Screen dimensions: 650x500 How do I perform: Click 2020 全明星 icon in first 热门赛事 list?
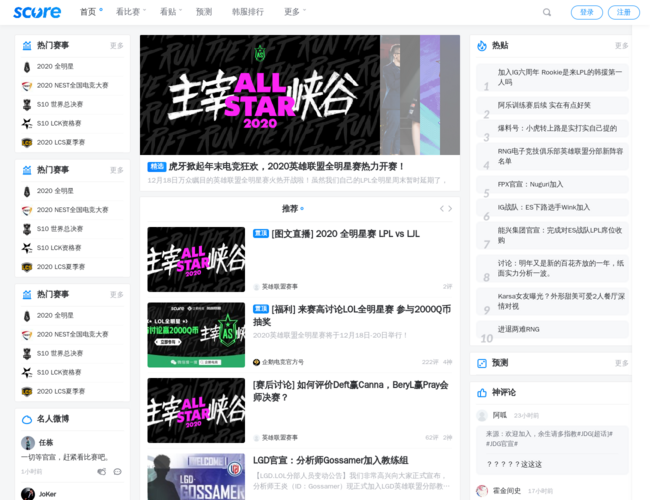click(27, 67)
